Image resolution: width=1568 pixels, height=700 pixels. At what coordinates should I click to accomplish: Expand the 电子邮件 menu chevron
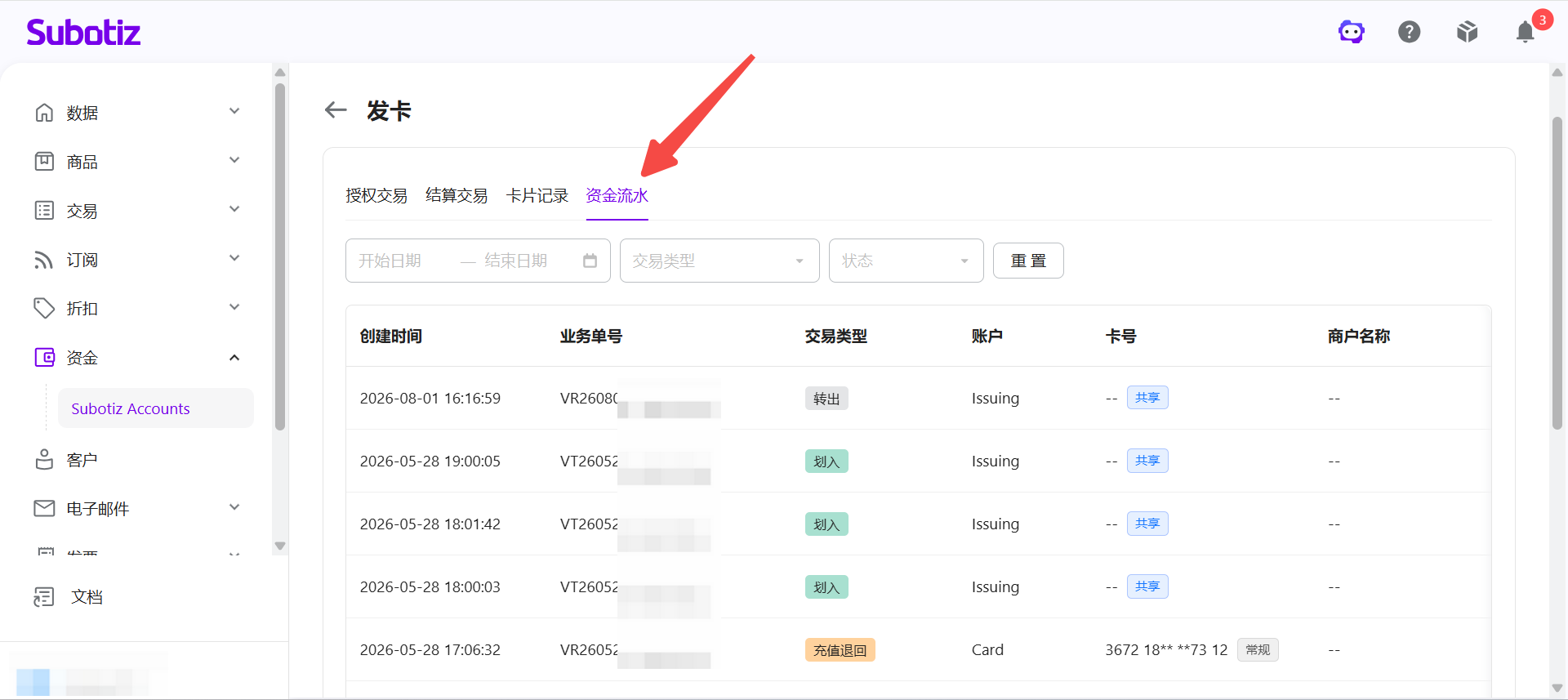pyautogui.click(x=234, y=507)
